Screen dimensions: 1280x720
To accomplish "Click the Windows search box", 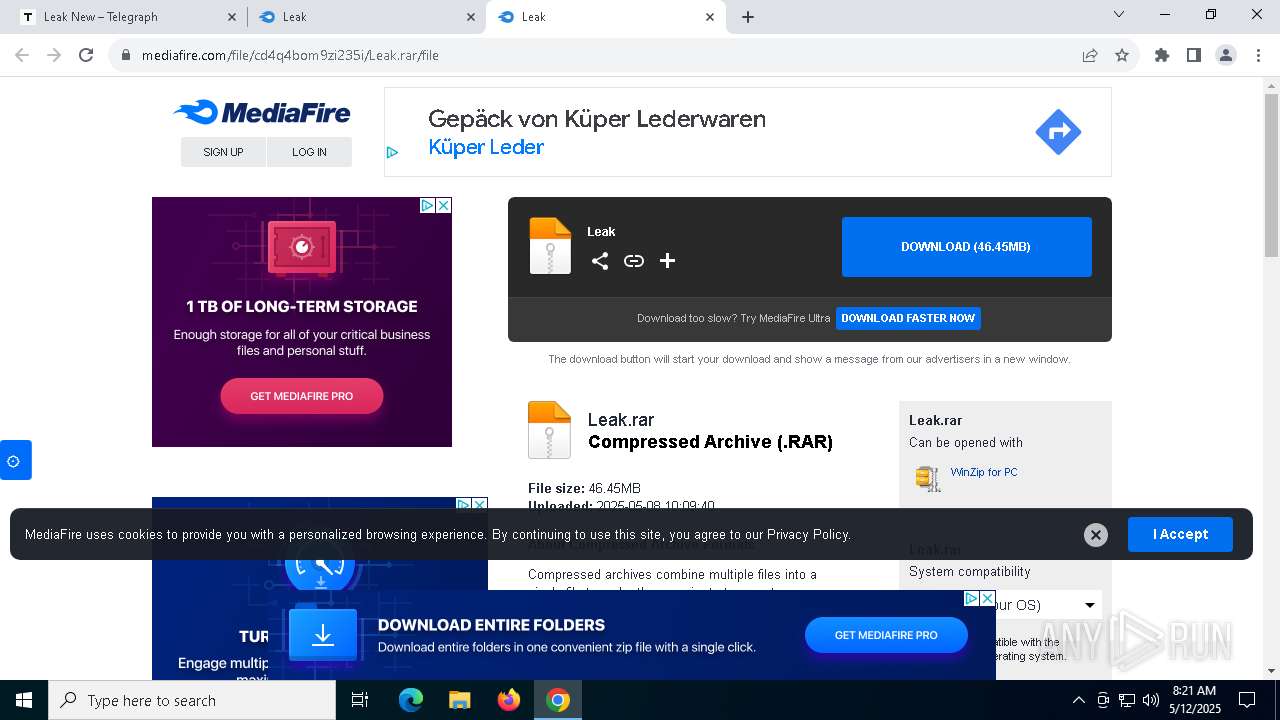I will point(192,700).
